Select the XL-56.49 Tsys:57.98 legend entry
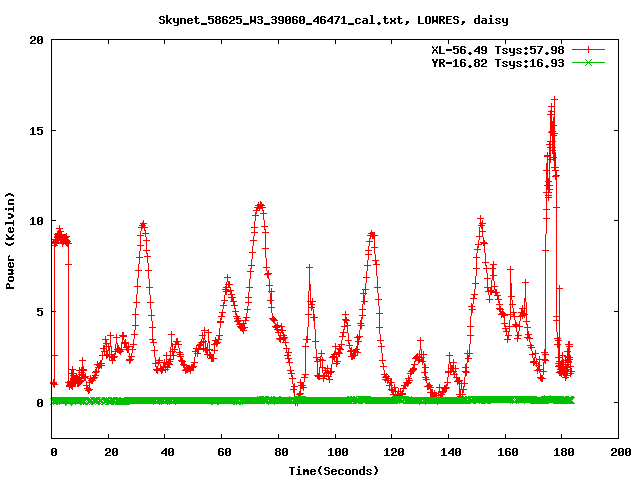640x480 pixels. click(498, 50)
